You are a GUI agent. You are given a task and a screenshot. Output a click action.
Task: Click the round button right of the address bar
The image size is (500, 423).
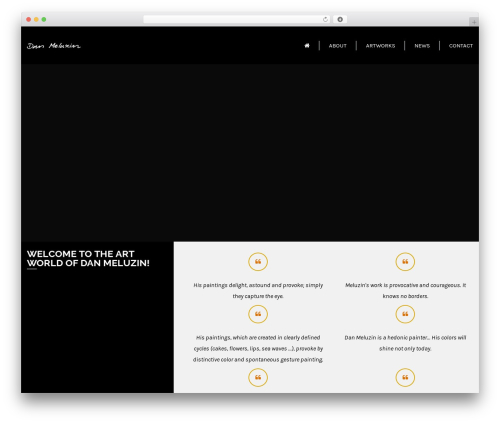tap(340, 19)
